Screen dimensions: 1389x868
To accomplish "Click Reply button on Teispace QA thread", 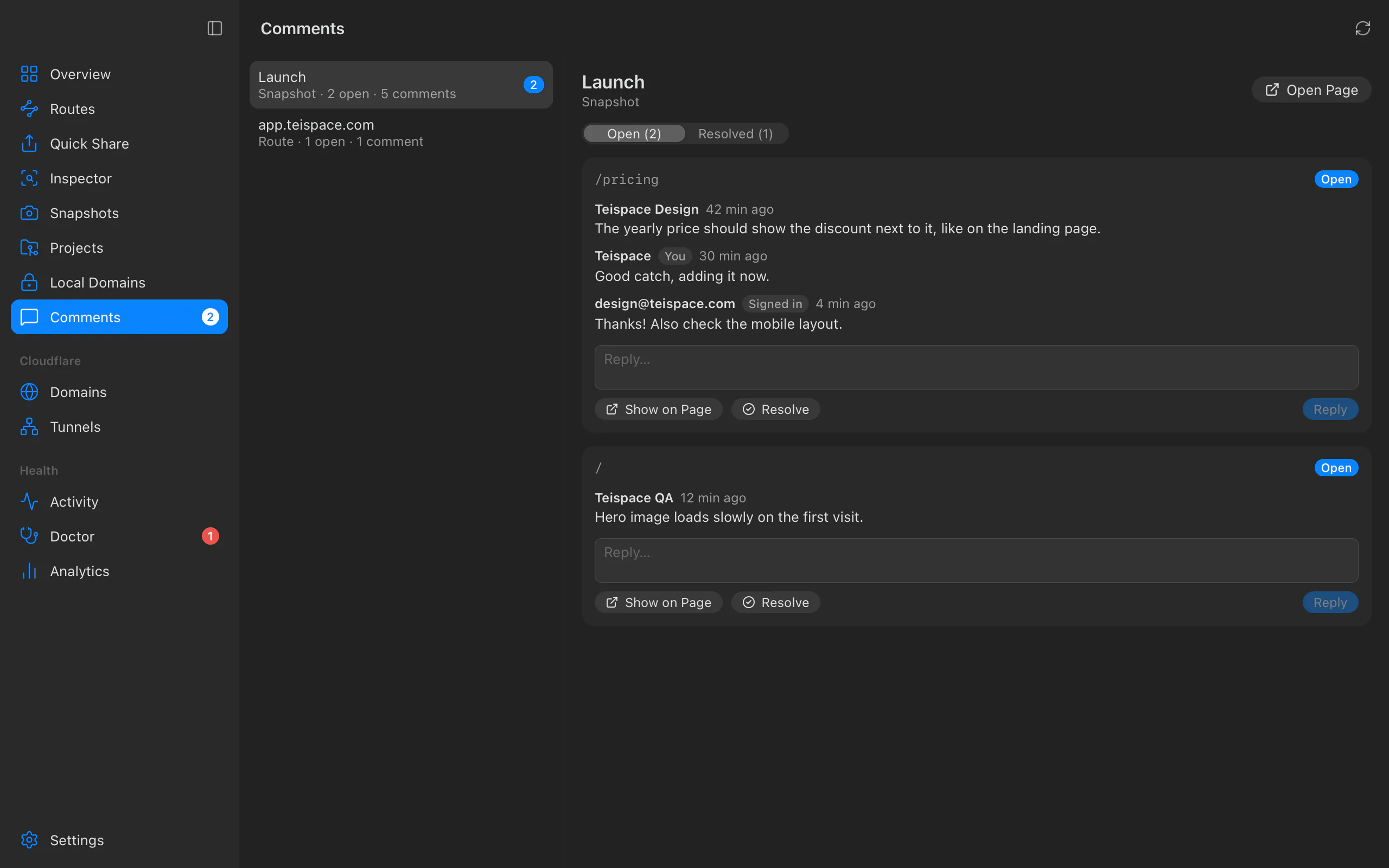I will pos(1330,602).
